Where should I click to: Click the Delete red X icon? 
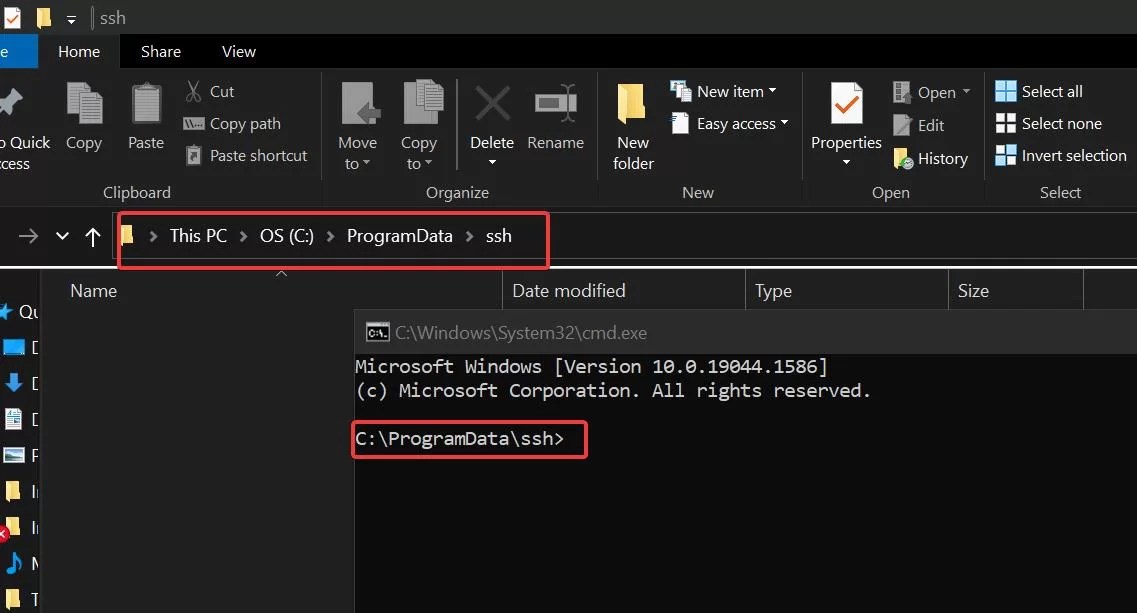492,104
